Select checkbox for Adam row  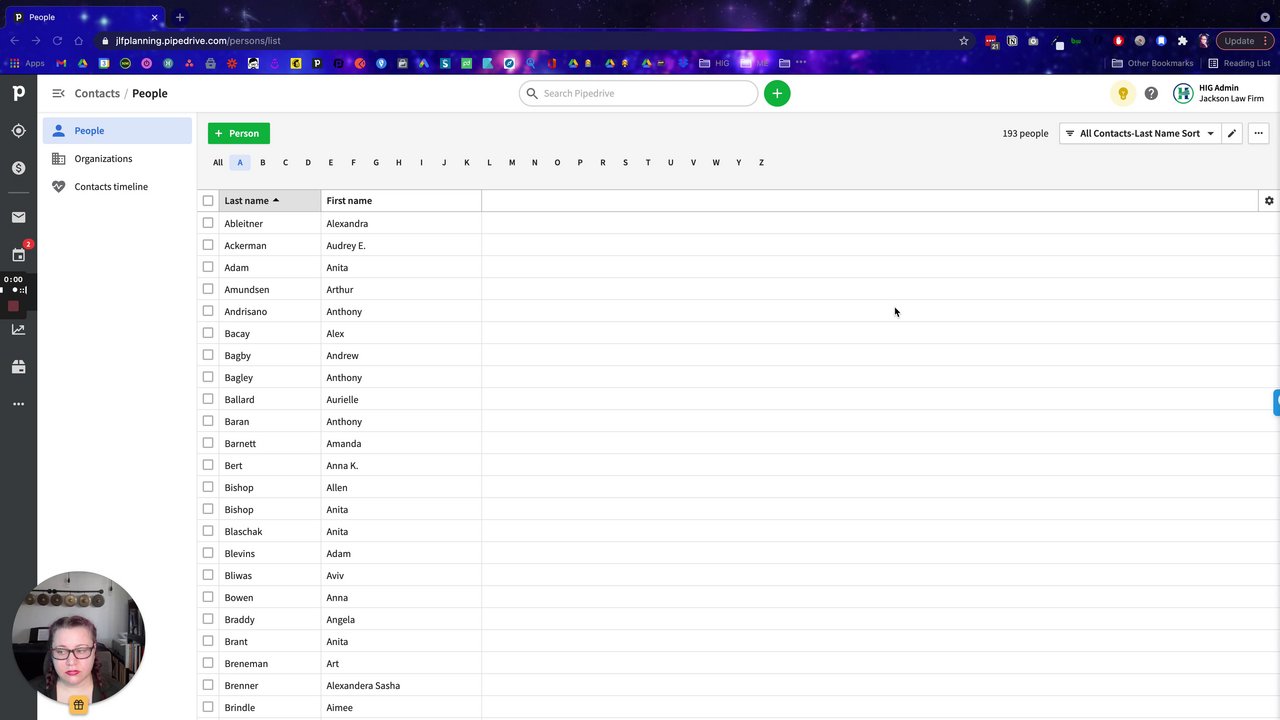pos(208,267)
